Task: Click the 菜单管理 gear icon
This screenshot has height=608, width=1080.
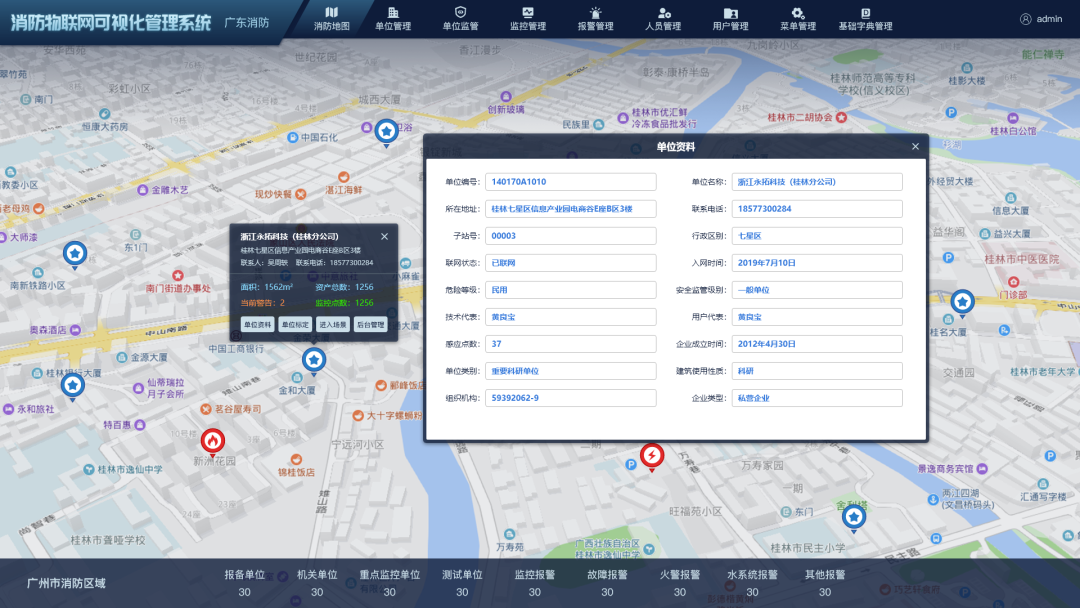Action: pos(797,12)
